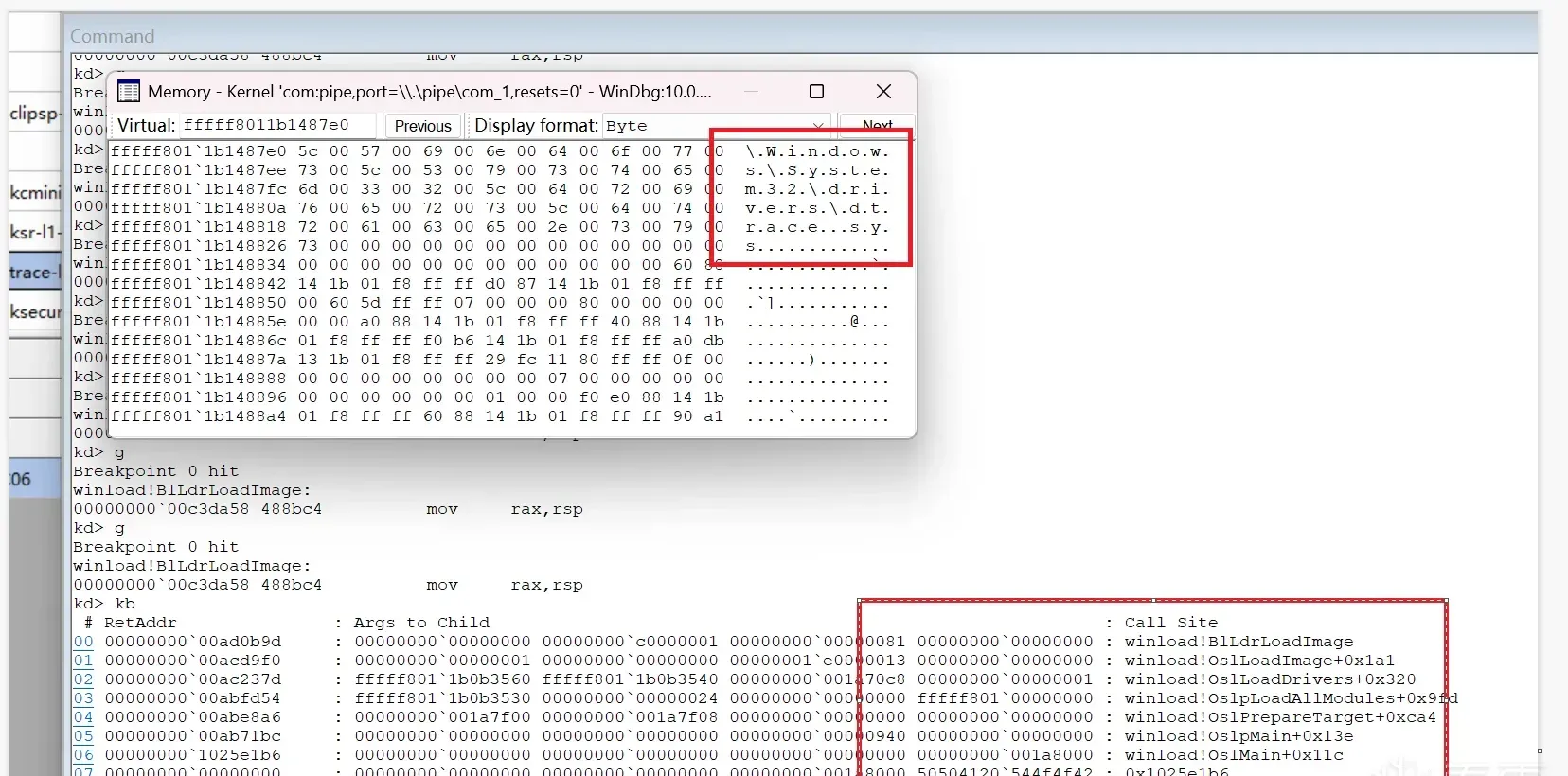Click call site winload!OslLoadDrivers+0x320
Screen dimensions: 1568x776
[x=1270, y=679]
